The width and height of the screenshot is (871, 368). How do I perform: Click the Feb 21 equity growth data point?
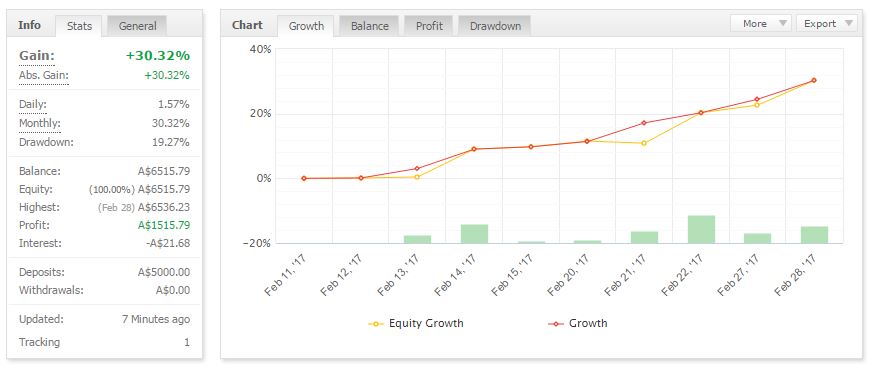click(x=644, y=143)
